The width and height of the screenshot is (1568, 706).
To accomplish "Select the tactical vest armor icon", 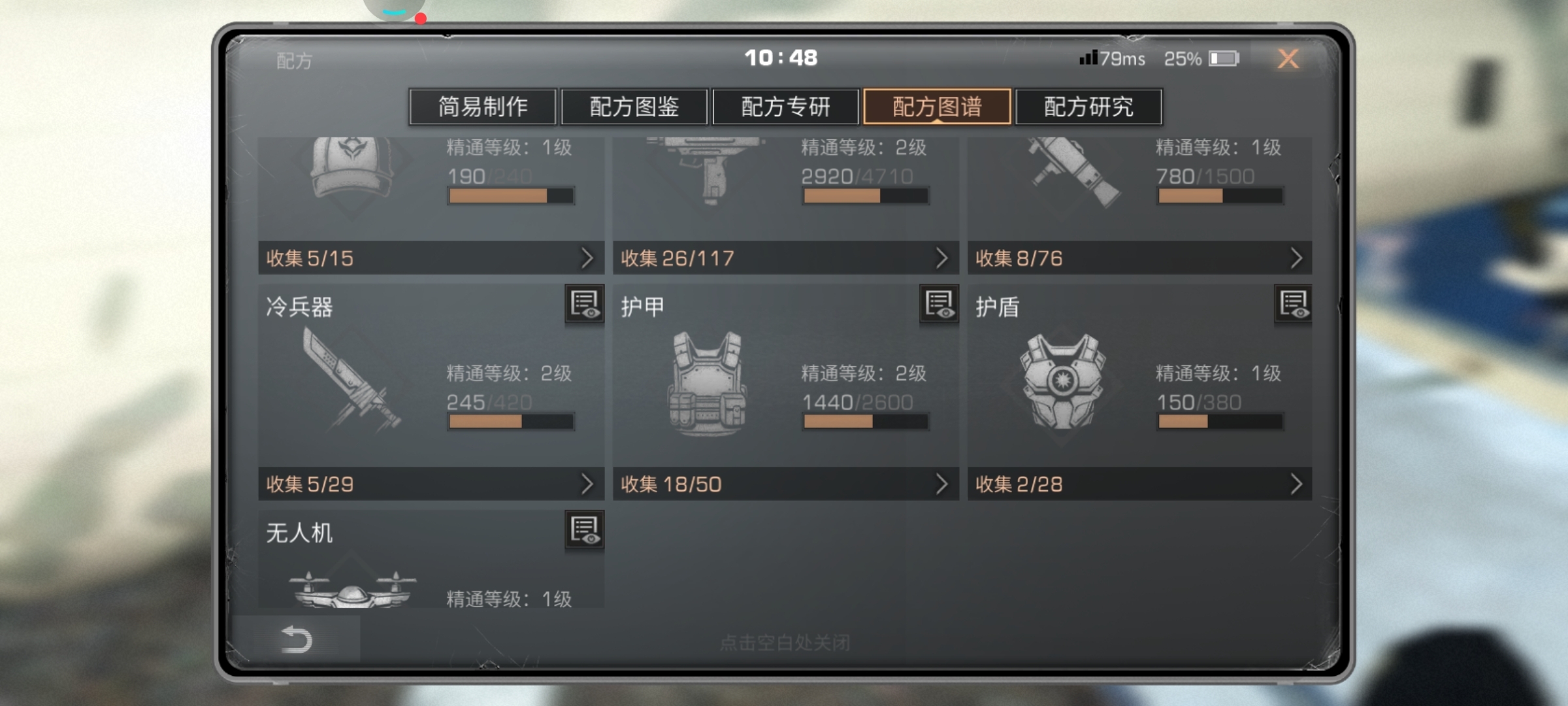I will tap(707, 384).
